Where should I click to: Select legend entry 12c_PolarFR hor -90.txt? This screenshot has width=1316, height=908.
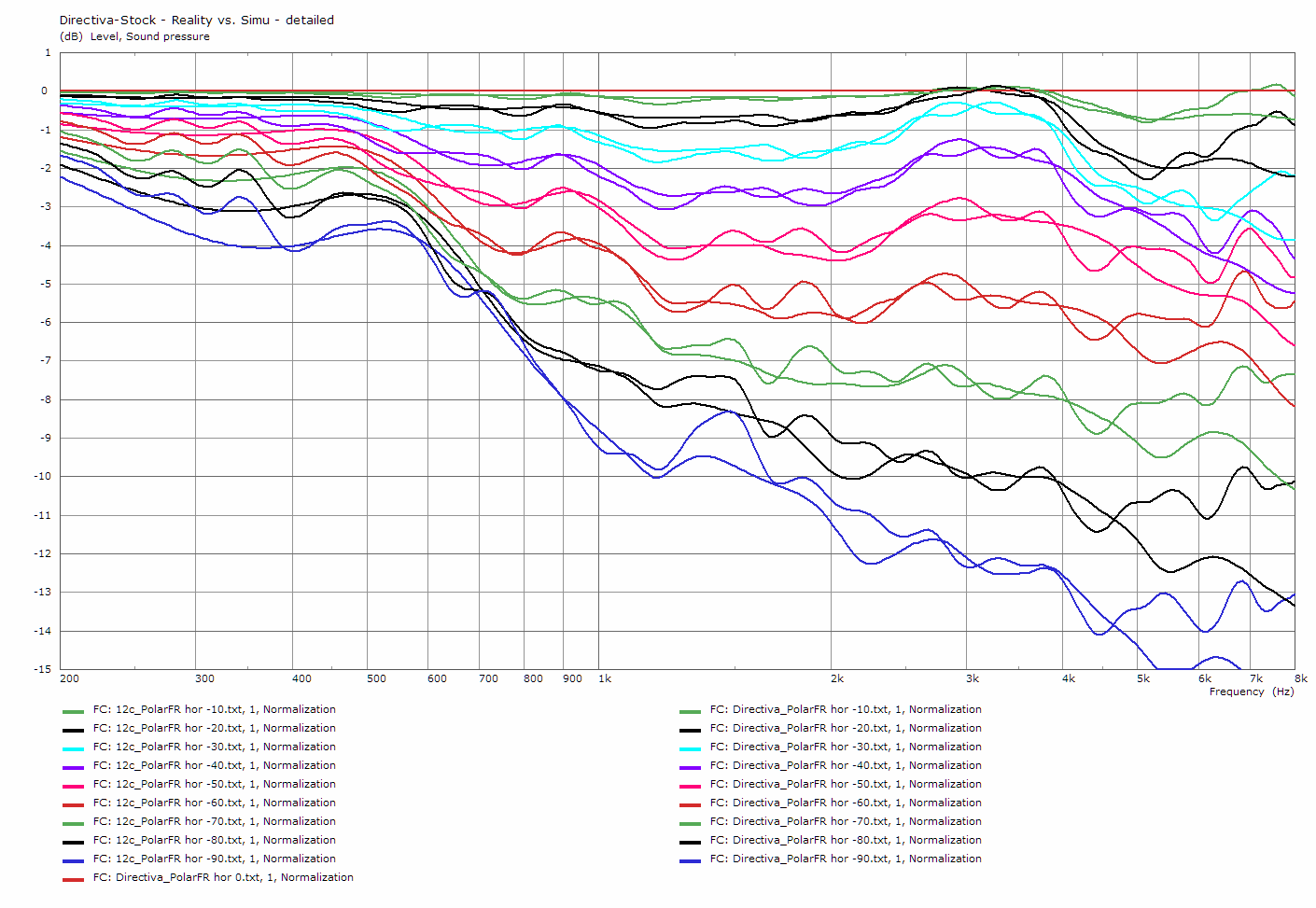[x=214, y=859]
